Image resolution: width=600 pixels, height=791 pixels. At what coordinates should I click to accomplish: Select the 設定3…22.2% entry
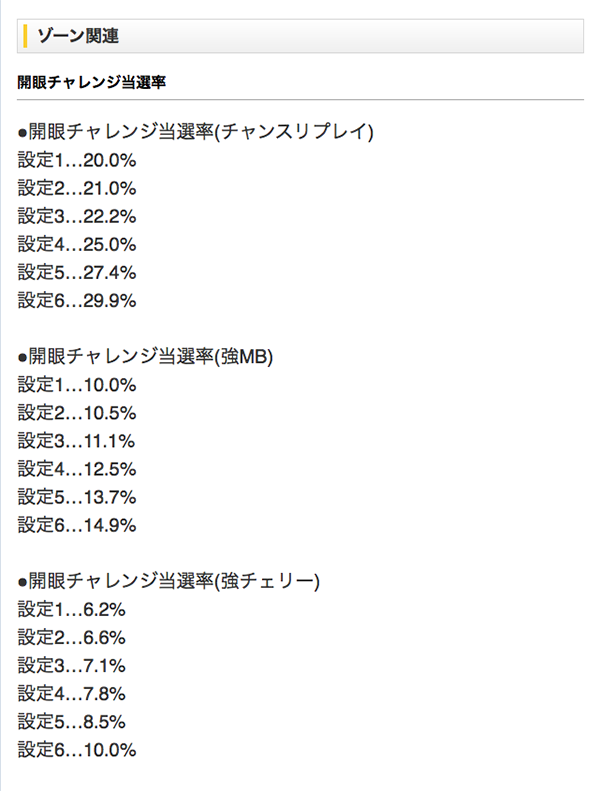click(x=77, y=216)
